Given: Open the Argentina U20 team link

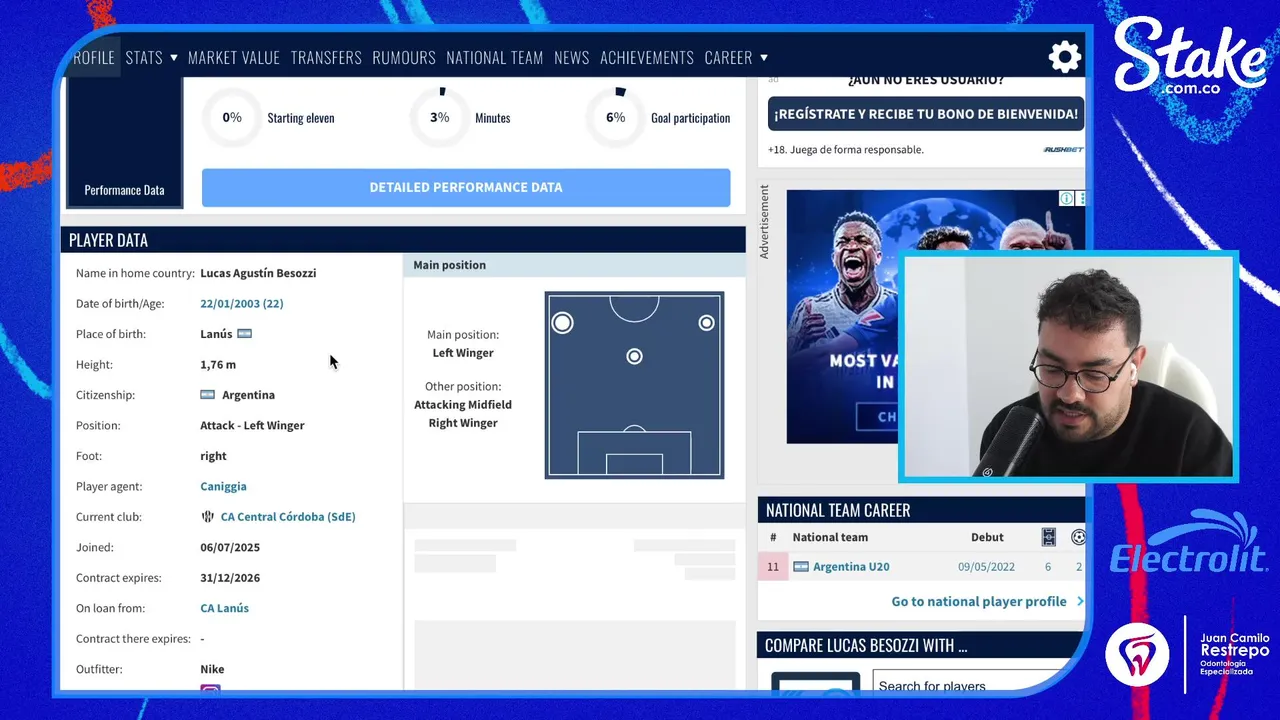Looking at the screenshot, I should [851, 567].
